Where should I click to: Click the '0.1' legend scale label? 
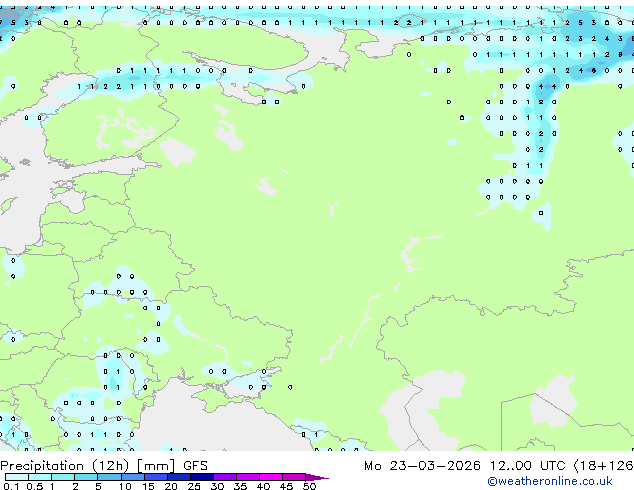click(x=11, y=486)
